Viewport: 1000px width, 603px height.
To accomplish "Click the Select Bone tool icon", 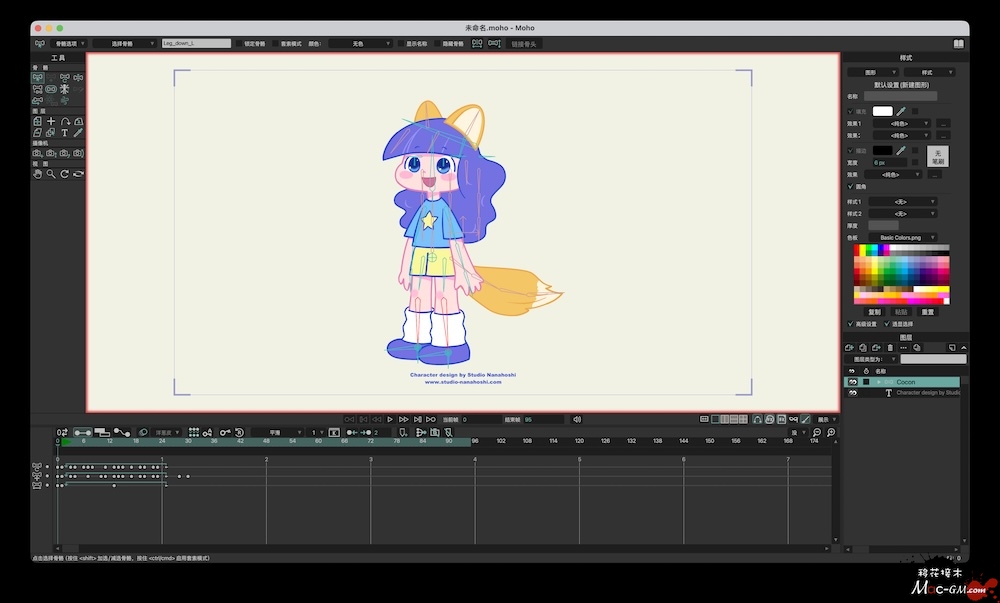I will tap(38, 77).
